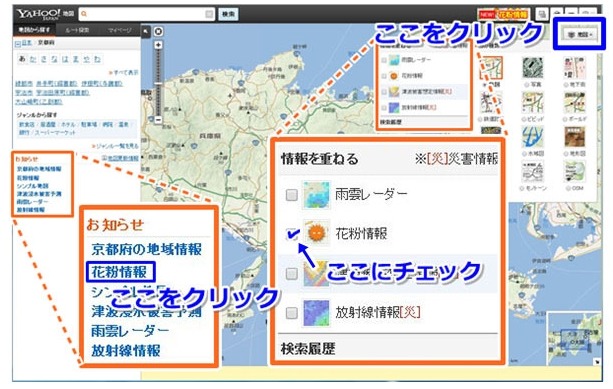This screenshot has width=613, height=389.
Task: Click 日本 in the breadcrumb
Action: point(27,43)
